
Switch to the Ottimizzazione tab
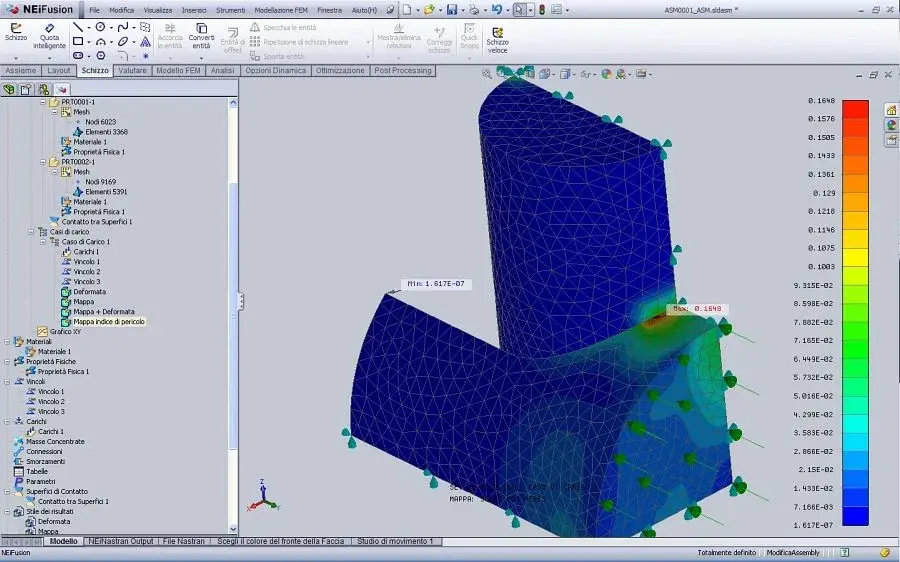340,71
